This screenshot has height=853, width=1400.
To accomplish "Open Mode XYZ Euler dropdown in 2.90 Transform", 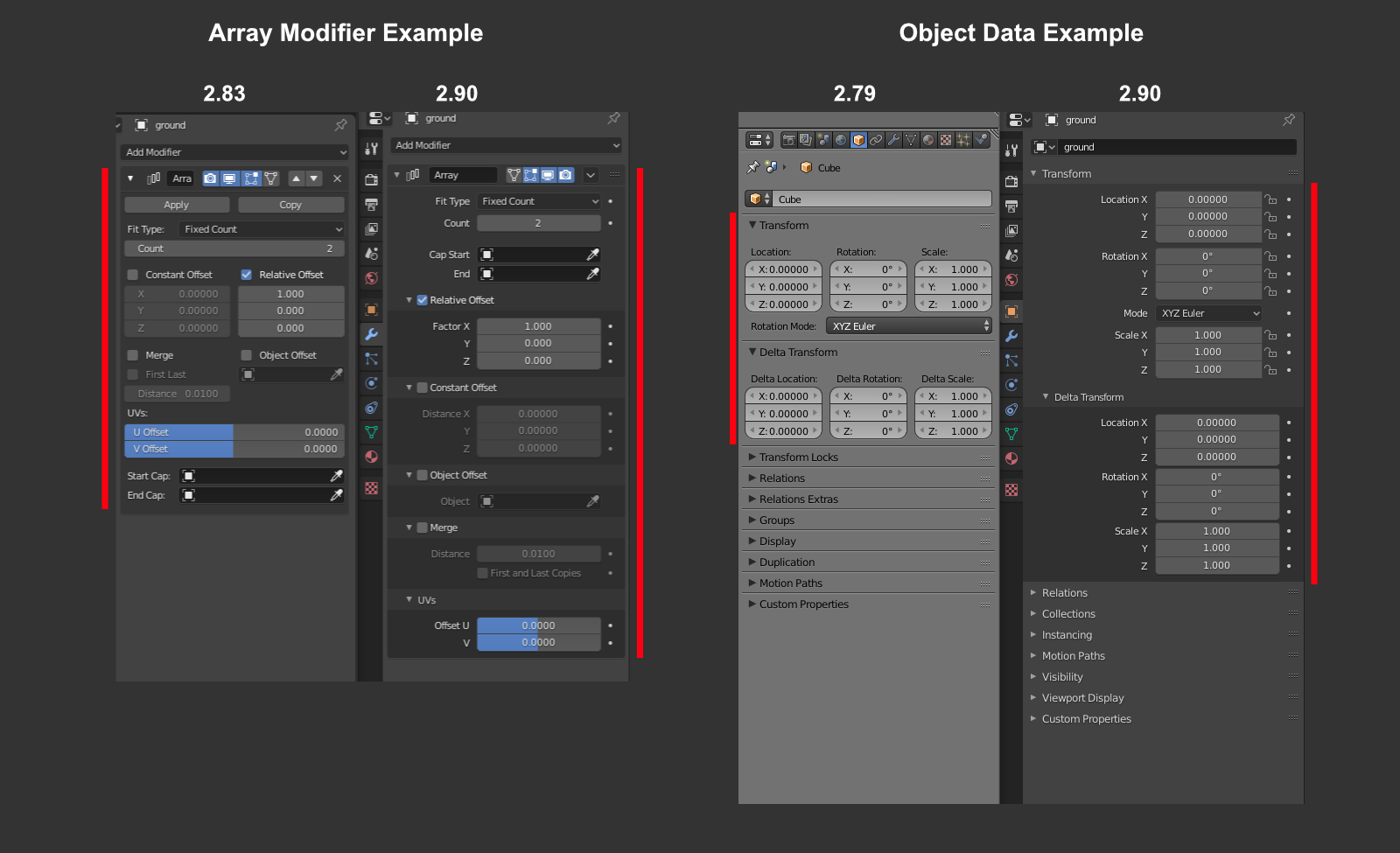I will (x=1209, y=313).
